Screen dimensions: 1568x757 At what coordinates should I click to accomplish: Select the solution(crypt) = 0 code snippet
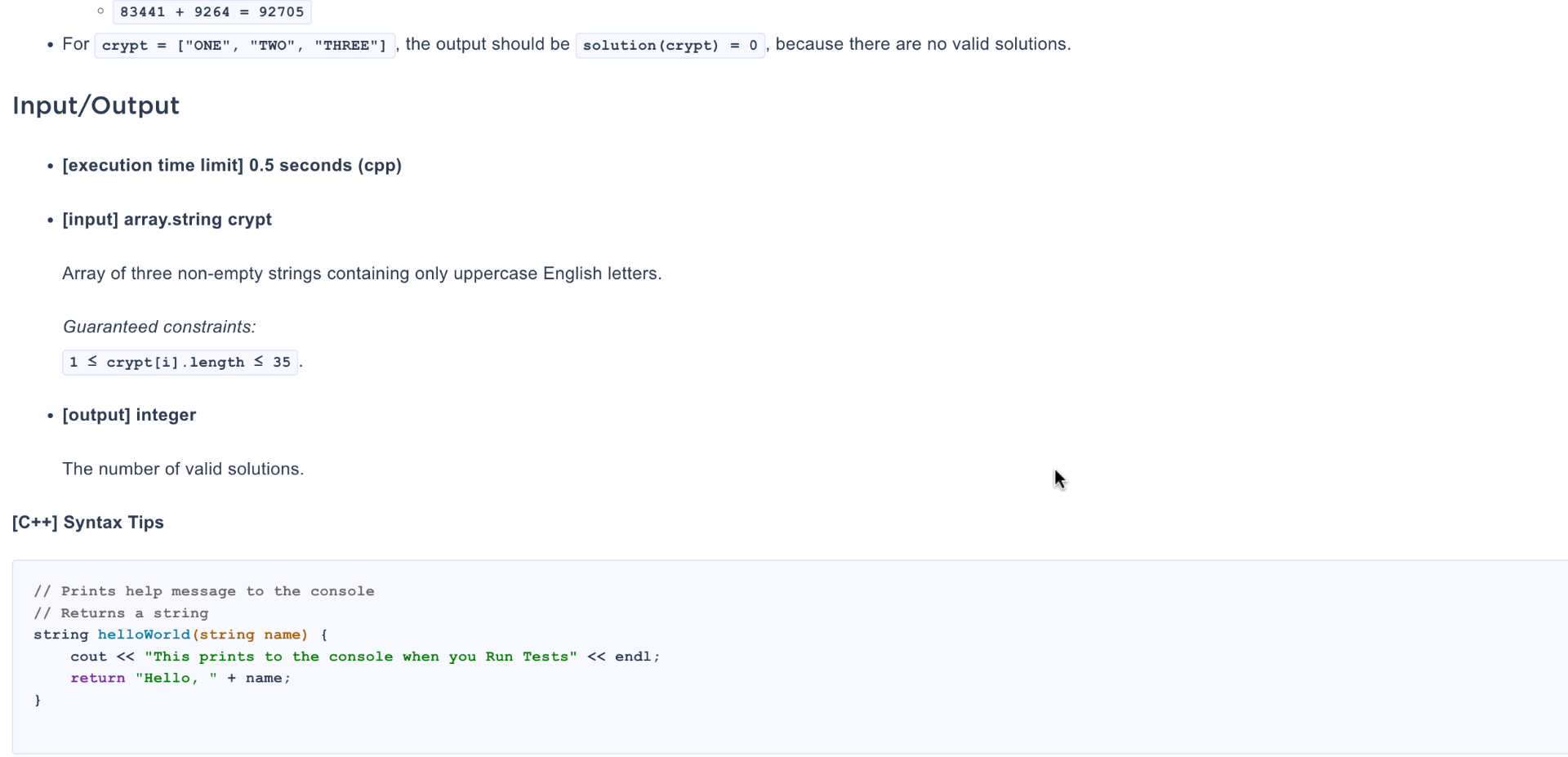(670, 45)
